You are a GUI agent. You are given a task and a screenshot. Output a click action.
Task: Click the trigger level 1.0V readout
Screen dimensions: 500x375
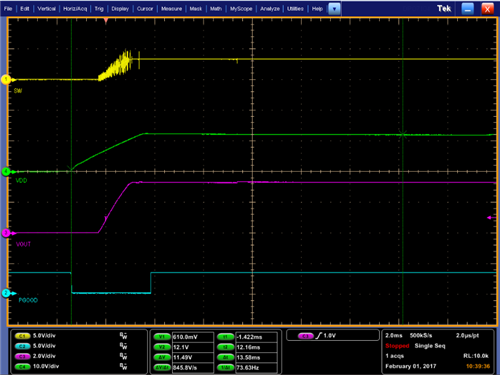(x=329, y=336)
